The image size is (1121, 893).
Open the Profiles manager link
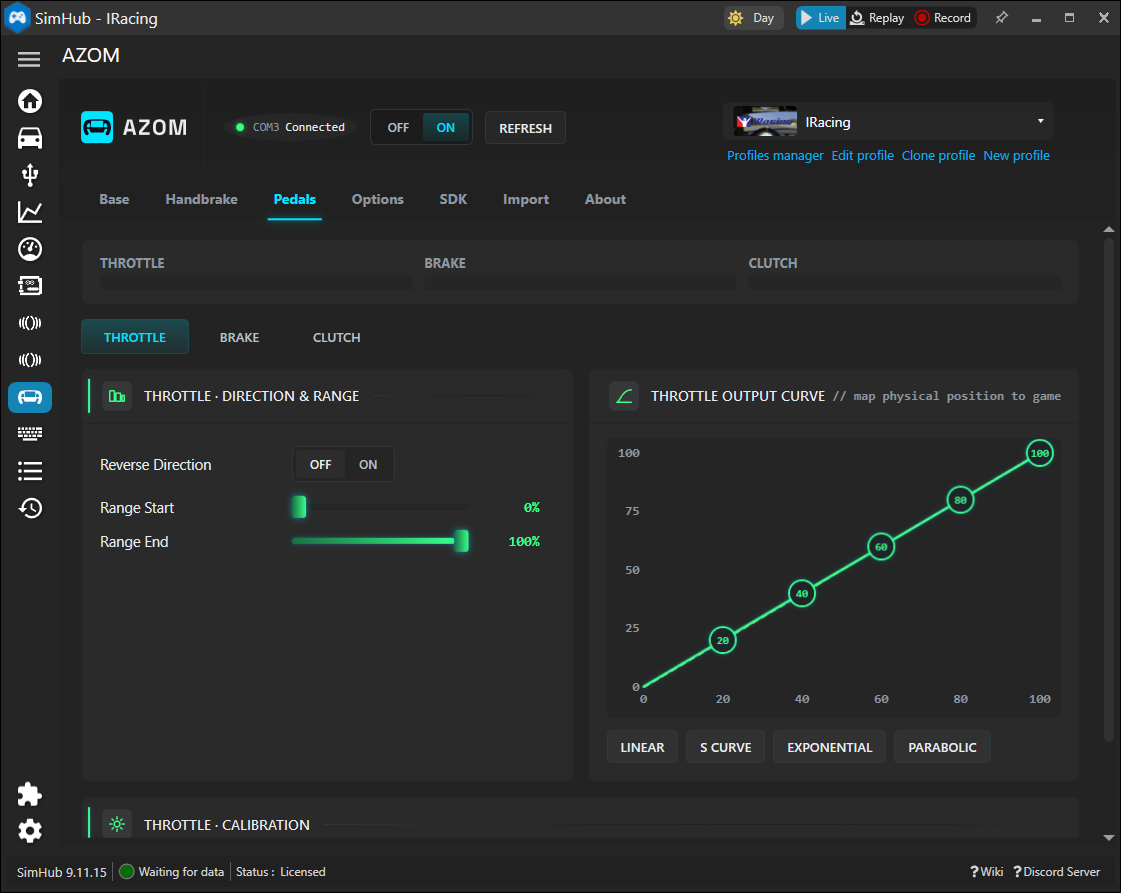tap(775, 155)
